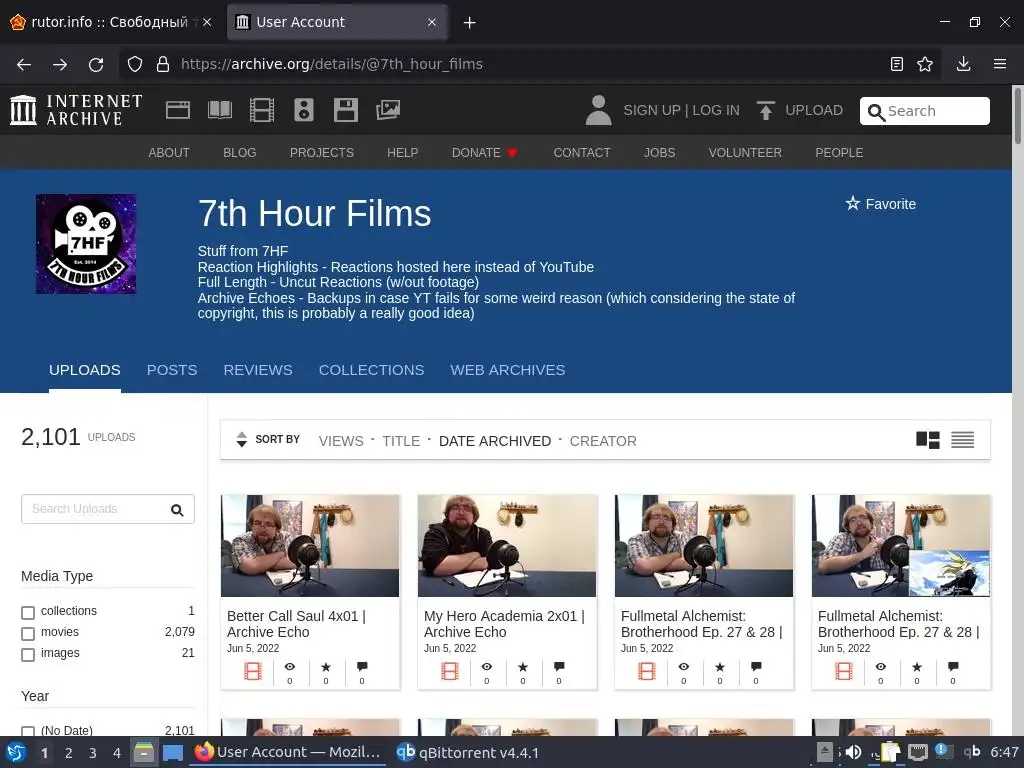Close the User Account browser tab
1024x768 pixels.
tap(432, 22)
